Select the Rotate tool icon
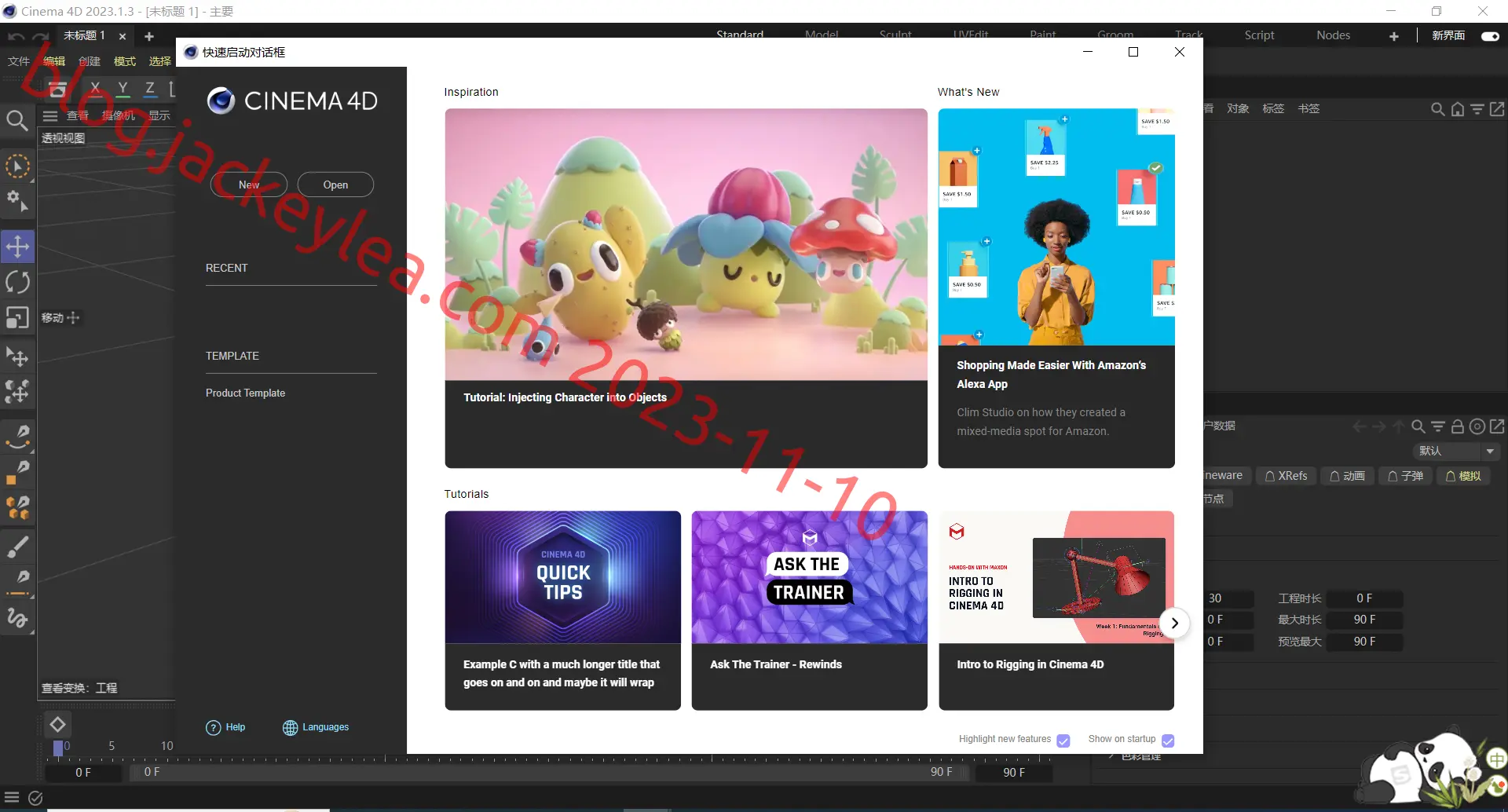Viewport: 1508px width, 812px height. coord(17,282)
